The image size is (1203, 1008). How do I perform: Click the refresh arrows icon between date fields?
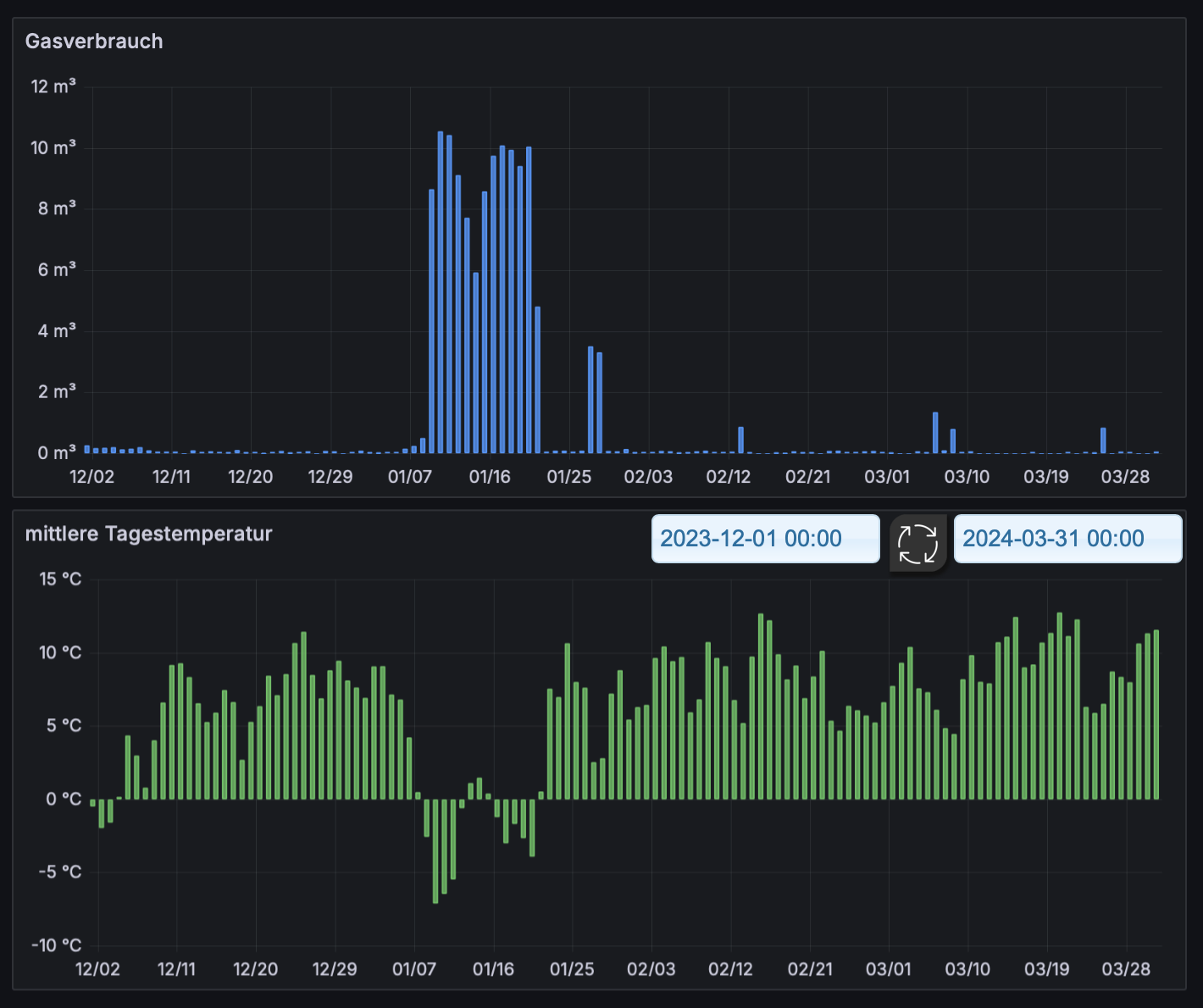917,543
